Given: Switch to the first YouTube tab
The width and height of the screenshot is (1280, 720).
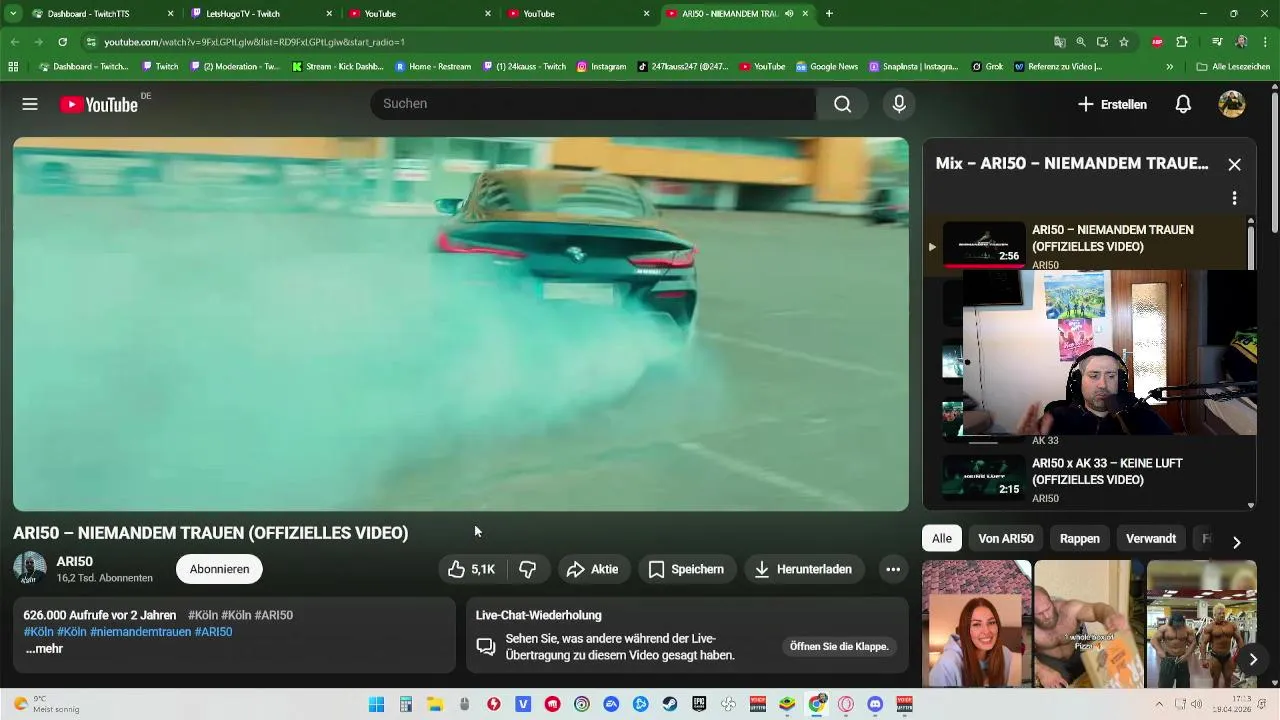Looking at the screenshot, I should (418, 14).
